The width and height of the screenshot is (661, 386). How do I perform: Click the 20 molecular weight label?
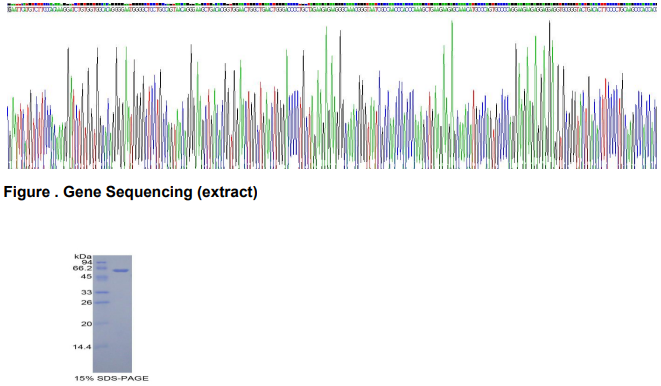point(86,324)
